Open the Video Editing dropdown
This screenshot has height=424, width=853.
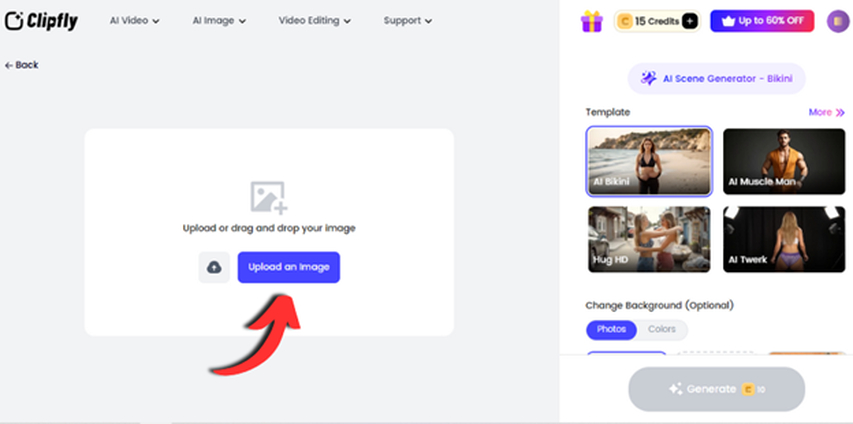(x=314, y=21)
